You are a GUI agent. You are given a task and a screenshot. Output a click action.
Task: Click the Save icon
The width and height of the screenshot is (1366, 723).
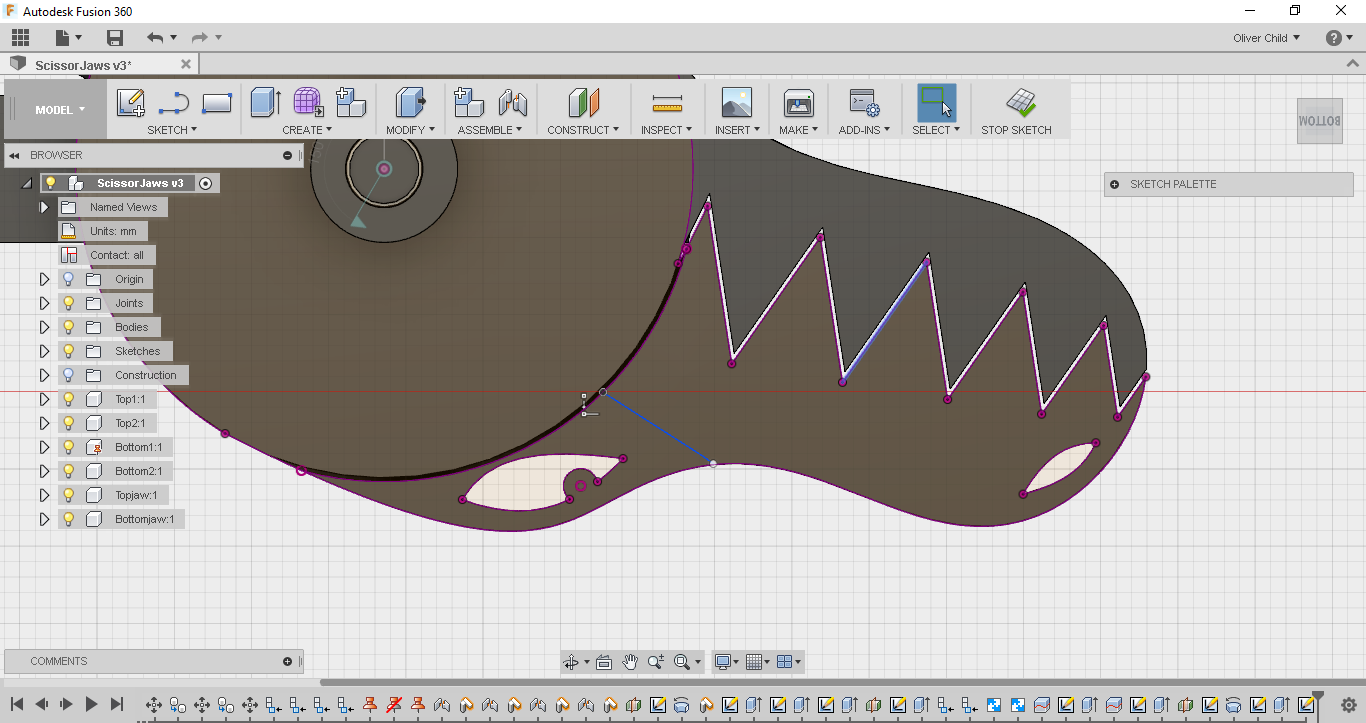click(115, 38)
